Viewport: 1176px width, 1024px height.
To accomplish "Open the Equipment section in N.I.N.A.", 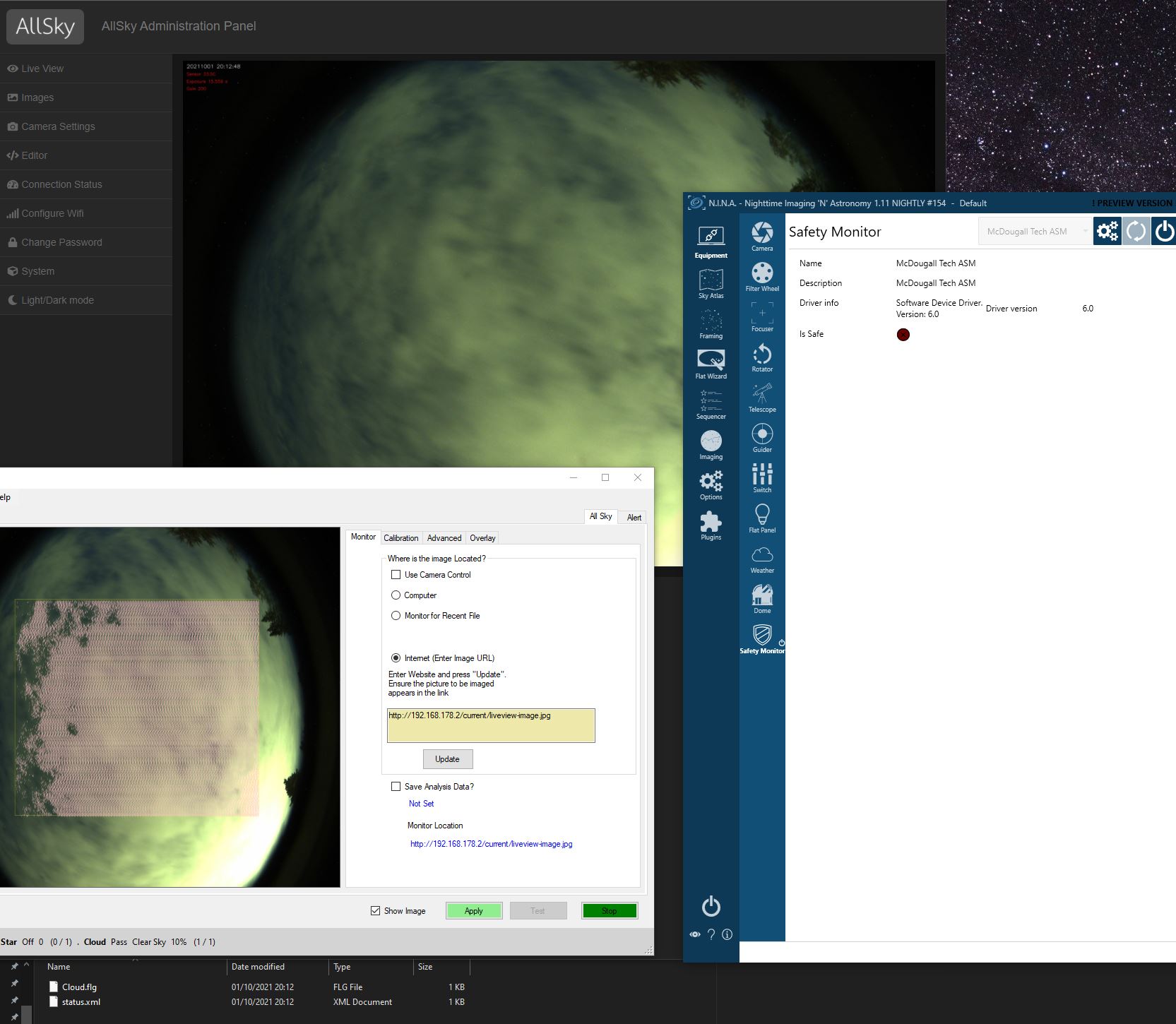I will 711,242.
